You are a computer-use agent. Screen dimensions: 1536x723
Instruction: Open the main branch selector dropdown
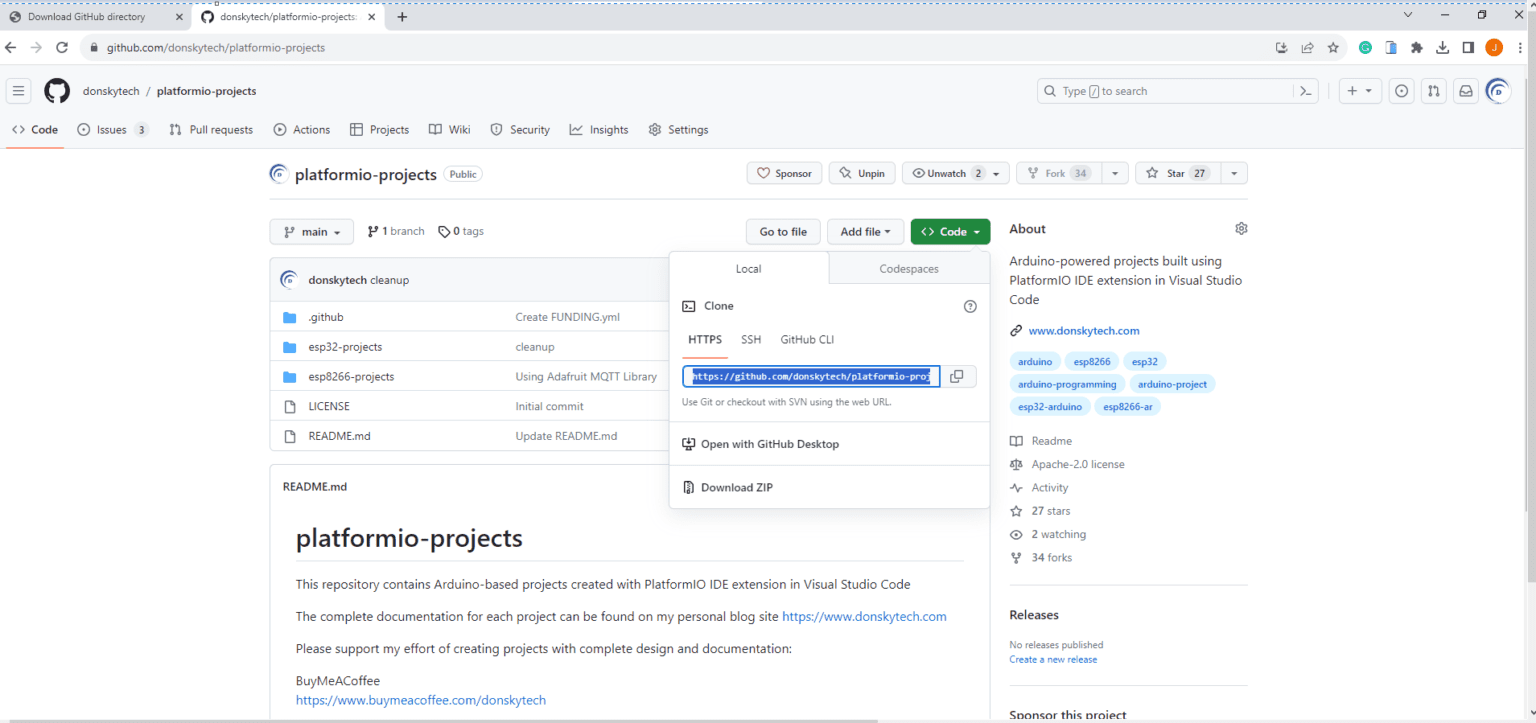click(x=311, y=231)
